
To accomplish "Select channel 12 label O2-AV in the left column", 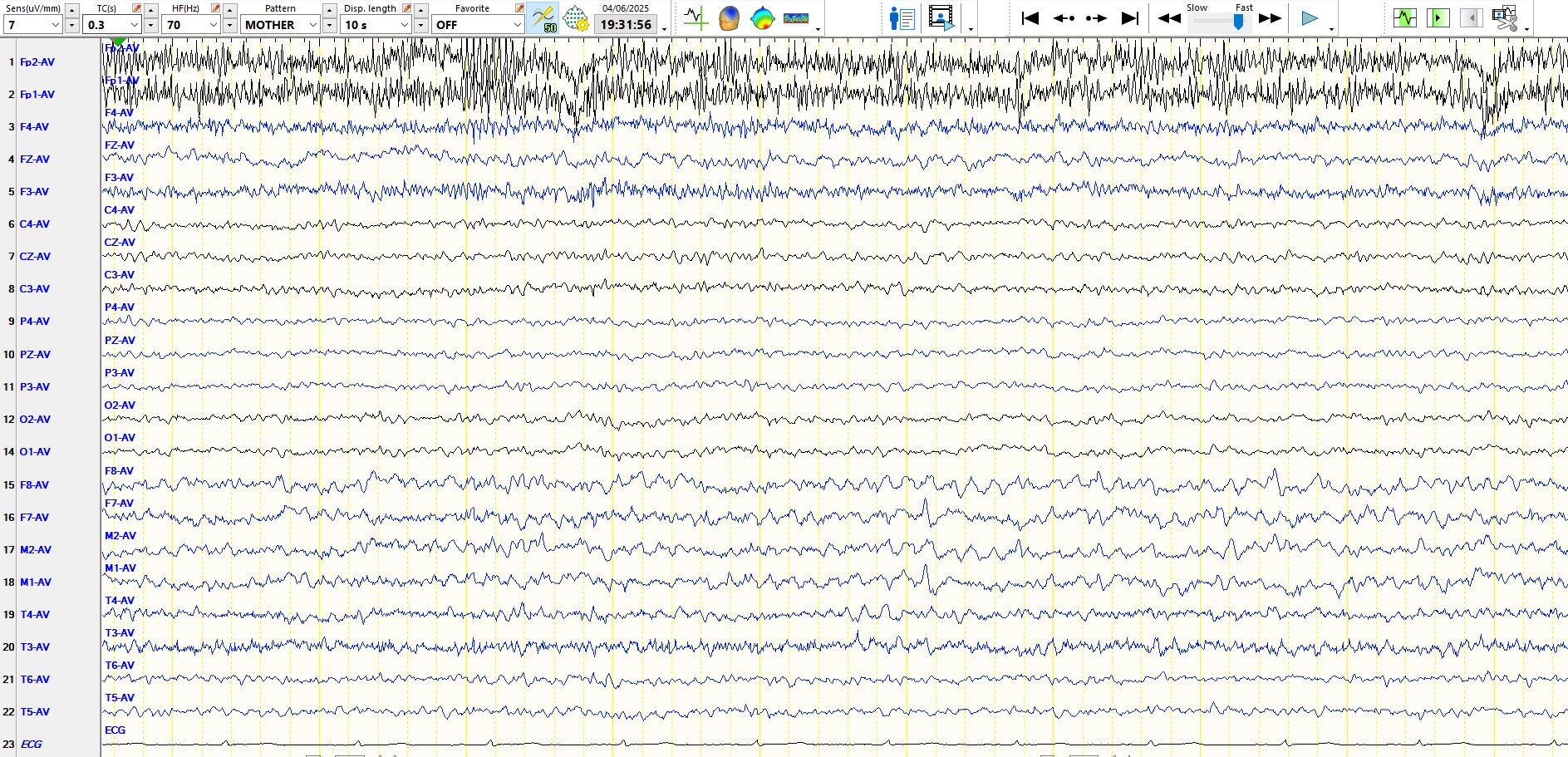I will coord(35,420).
